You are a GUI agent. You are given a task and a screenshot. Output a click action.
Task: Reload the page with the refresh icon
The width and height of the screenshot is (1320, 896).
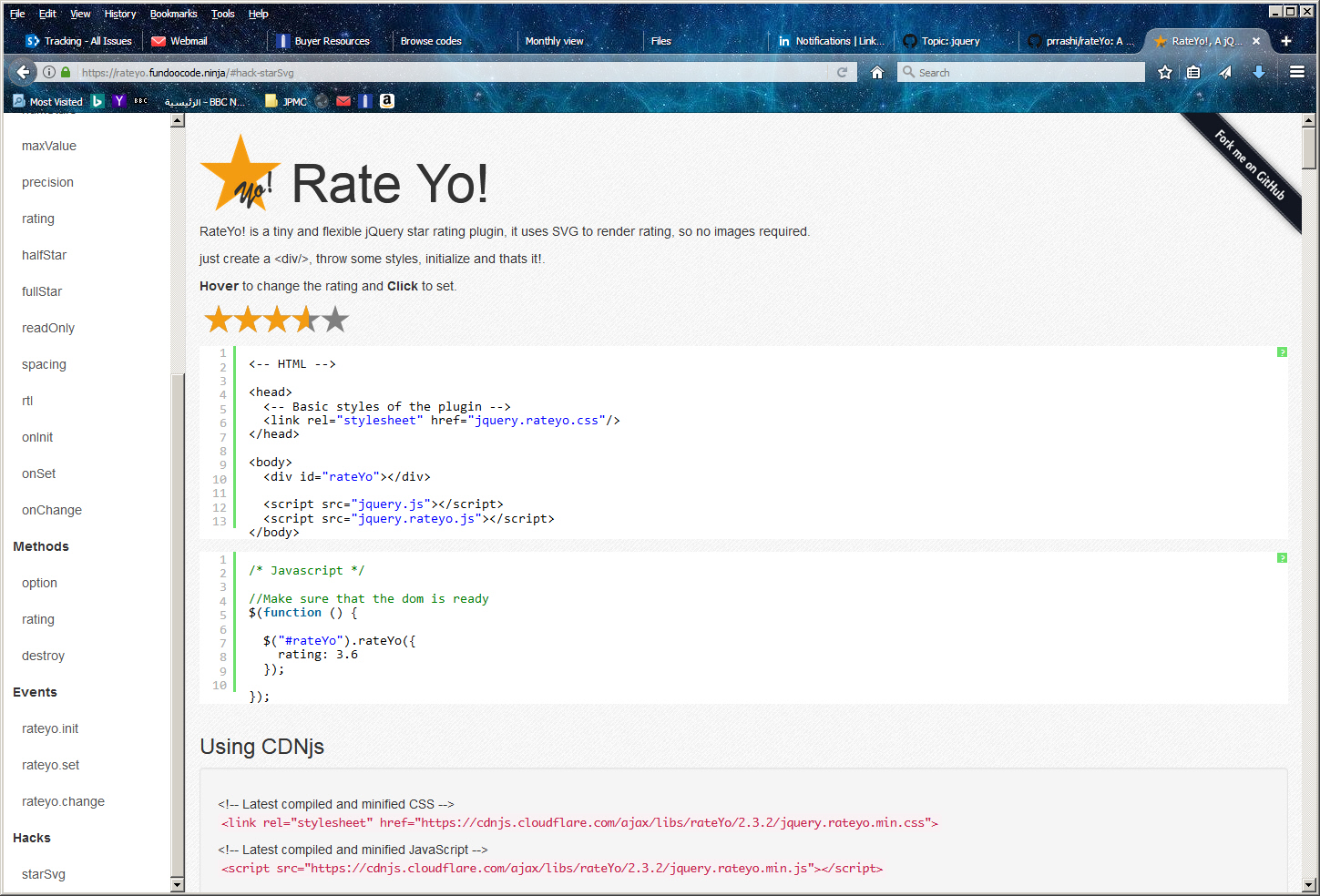pos(842,72)
